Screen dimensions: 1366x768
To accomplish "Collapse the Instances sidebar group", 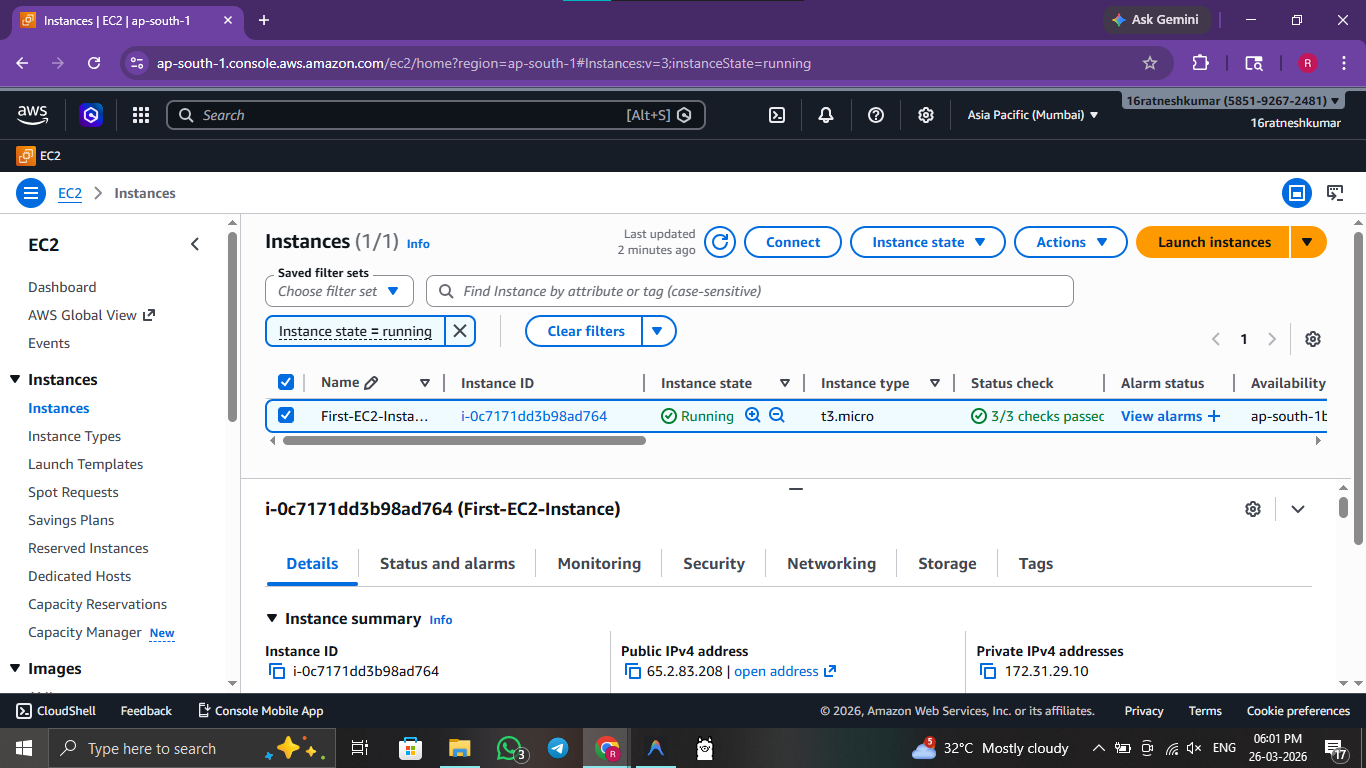I will click(15, 380).
